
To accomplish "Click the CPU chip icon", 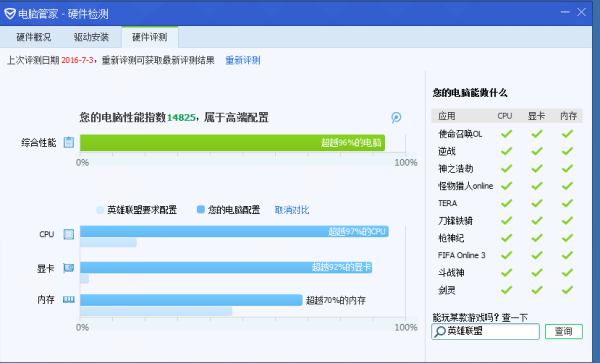I will [x=69, y=234].
